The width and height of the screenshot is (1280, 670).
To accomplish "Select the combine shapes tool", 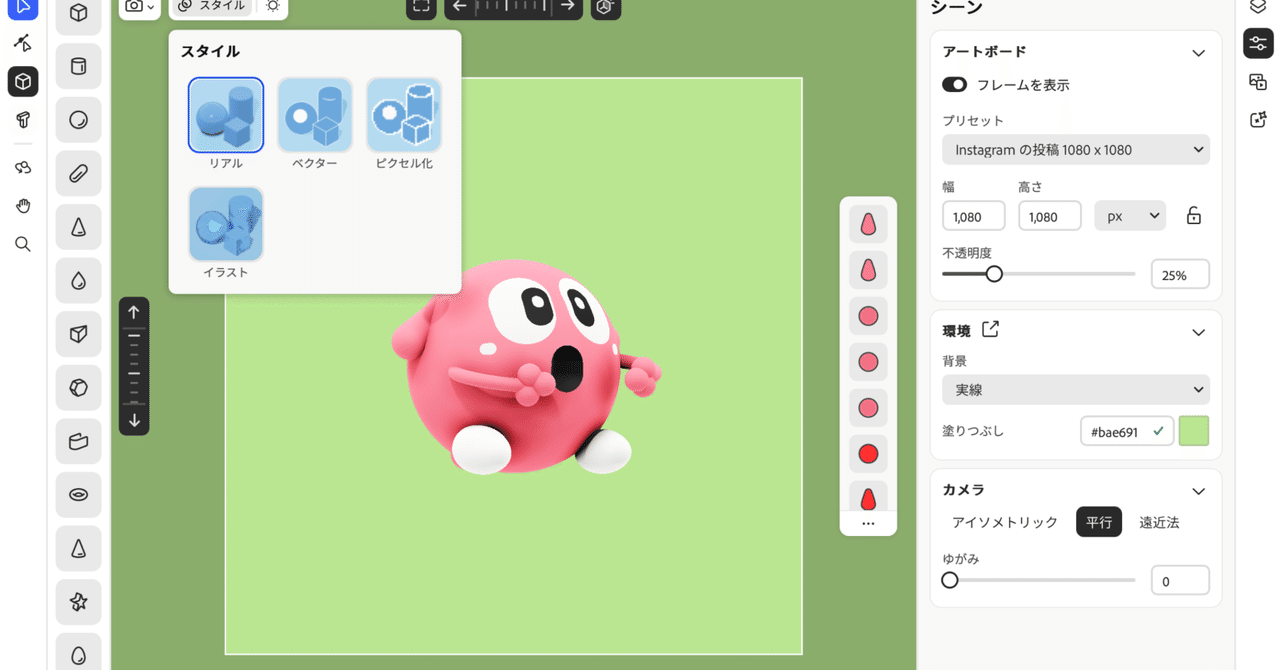I will tap(23, 168).
